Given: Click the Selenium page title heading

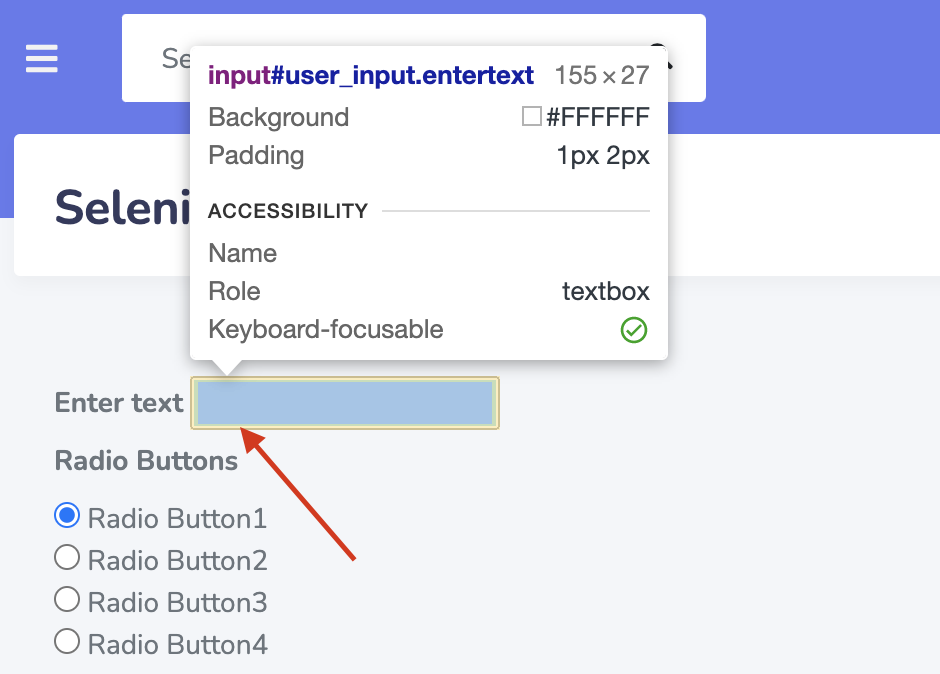Looking at the screenshot, I should (x=123, y=207).
